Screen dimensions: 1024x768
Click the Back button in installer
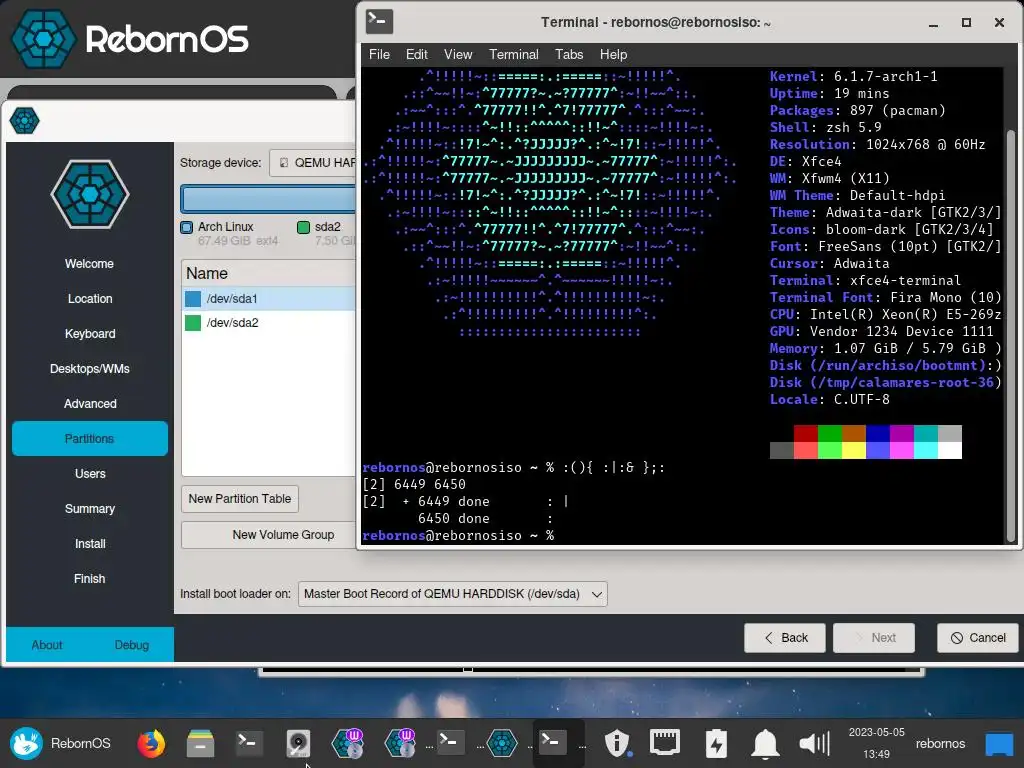coord(785,637)
